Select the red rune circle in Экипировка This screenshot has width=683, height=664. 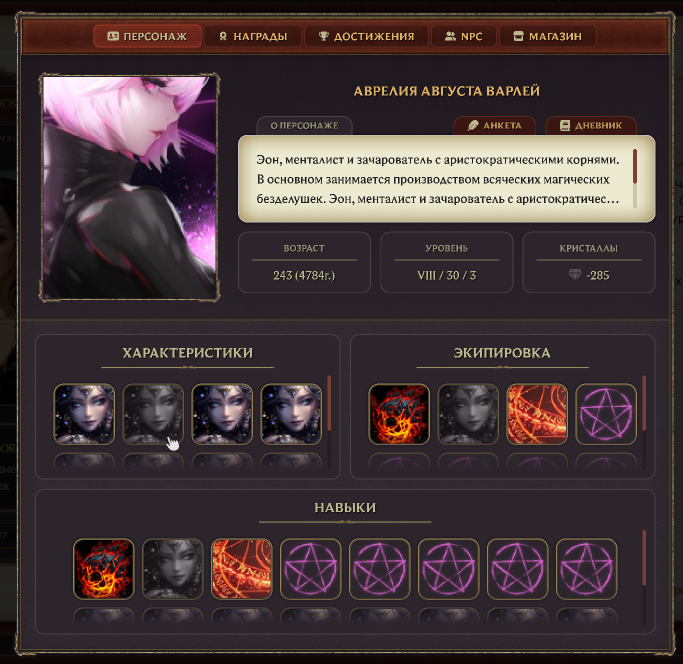click(537, 414)
